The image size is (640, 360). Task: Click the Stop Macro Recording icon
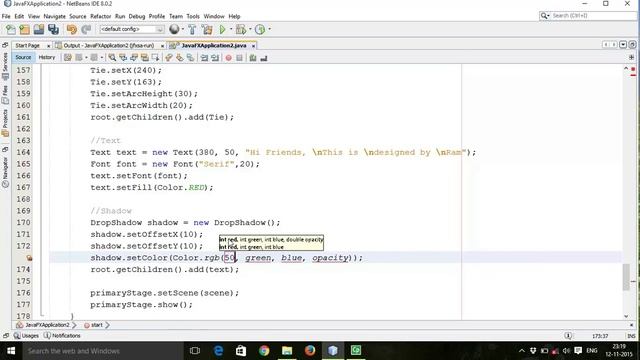(240, 58)
